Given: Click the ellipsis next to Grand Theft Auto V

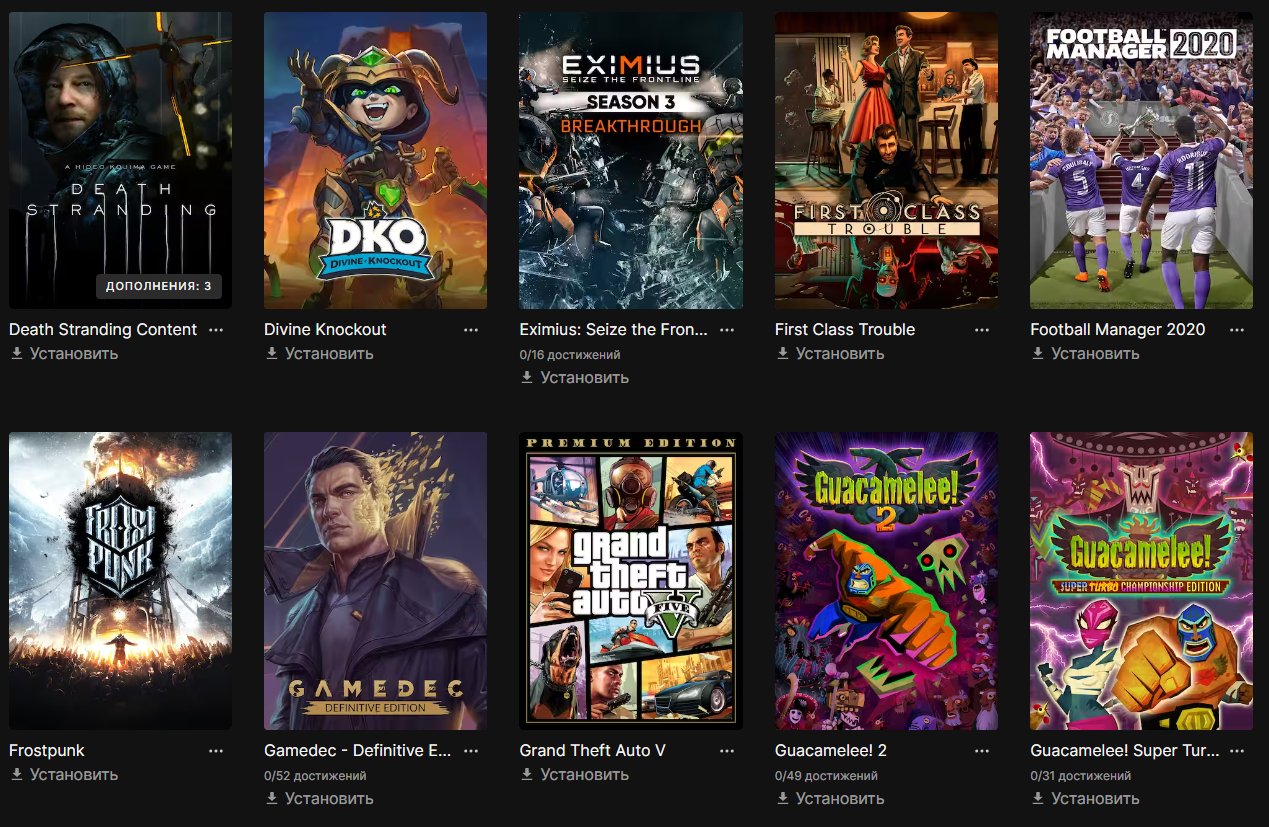Looking at the screenshot, I should [x=727, y=751].
